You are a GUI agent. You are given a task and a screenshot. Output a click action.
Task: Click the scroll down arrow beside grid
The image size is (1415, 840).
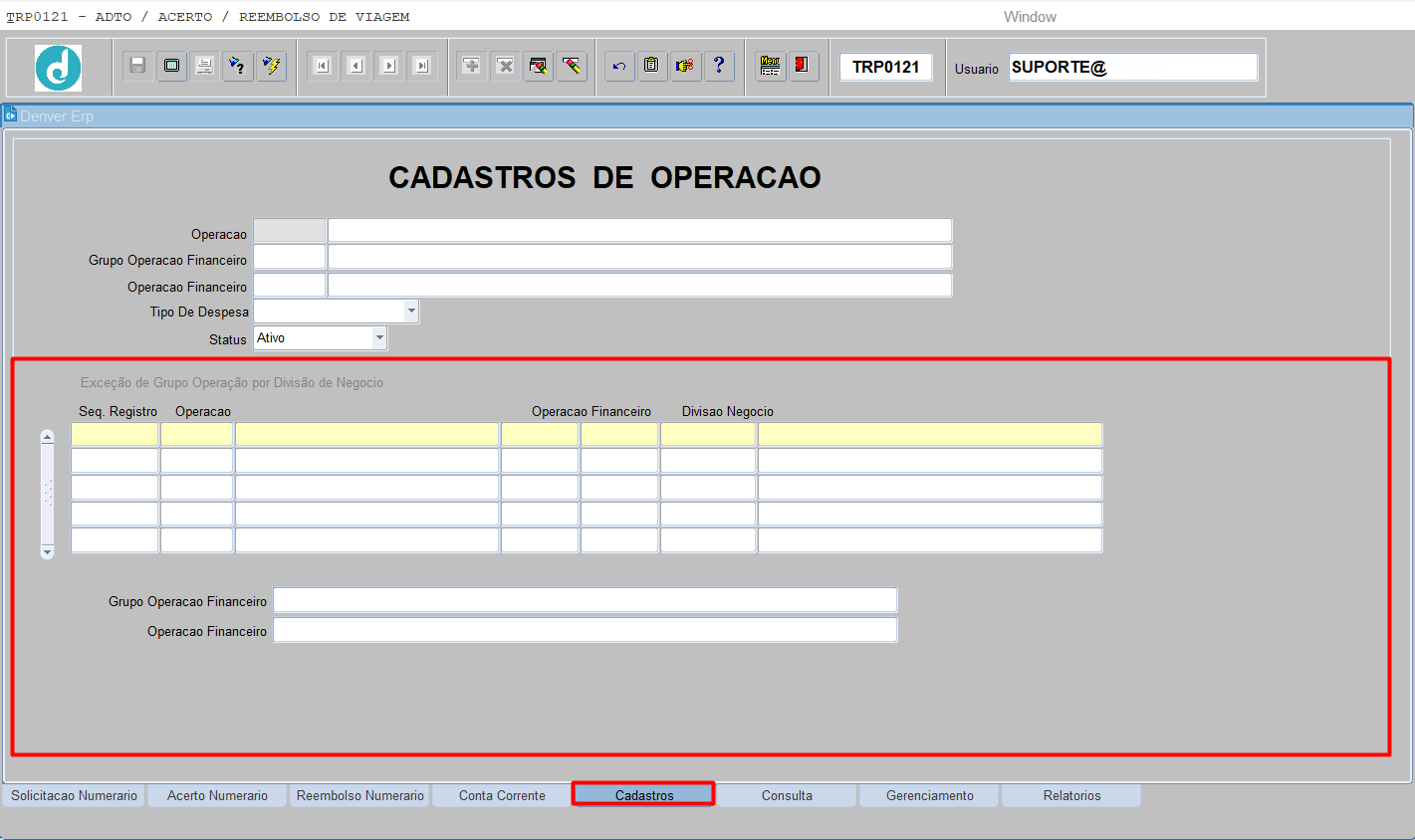47,551
